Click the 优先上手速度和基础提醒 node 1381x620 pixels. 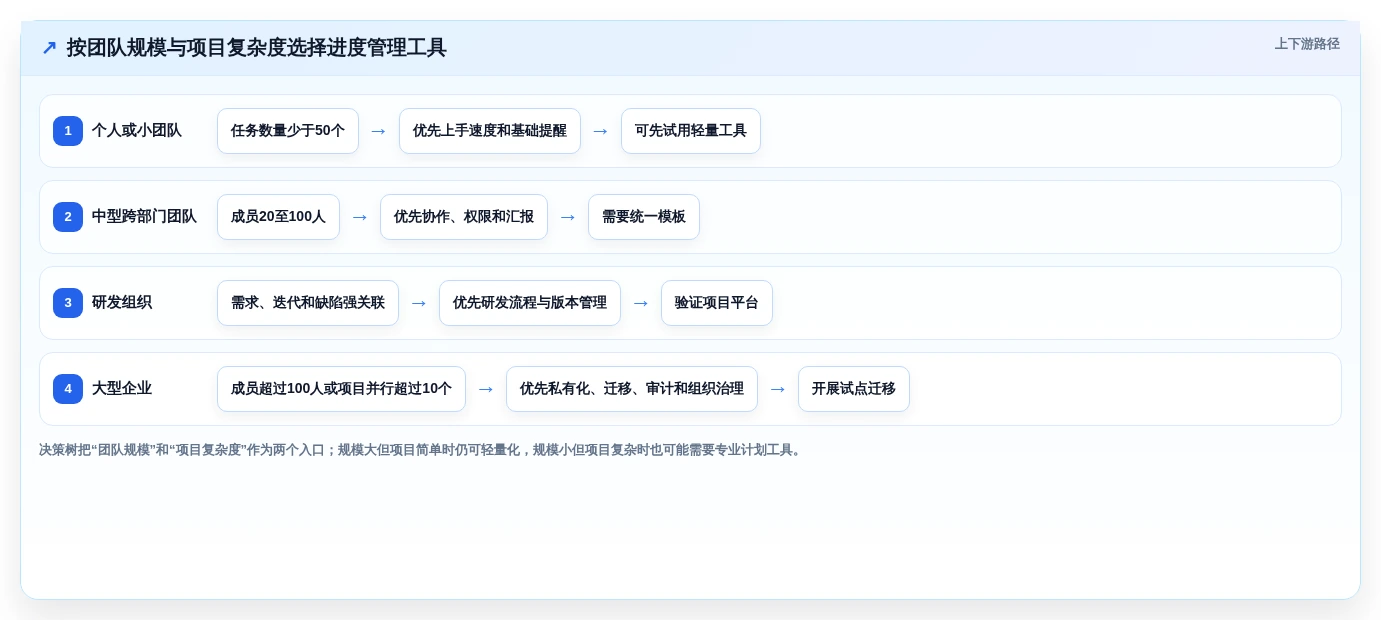point(490,131)
